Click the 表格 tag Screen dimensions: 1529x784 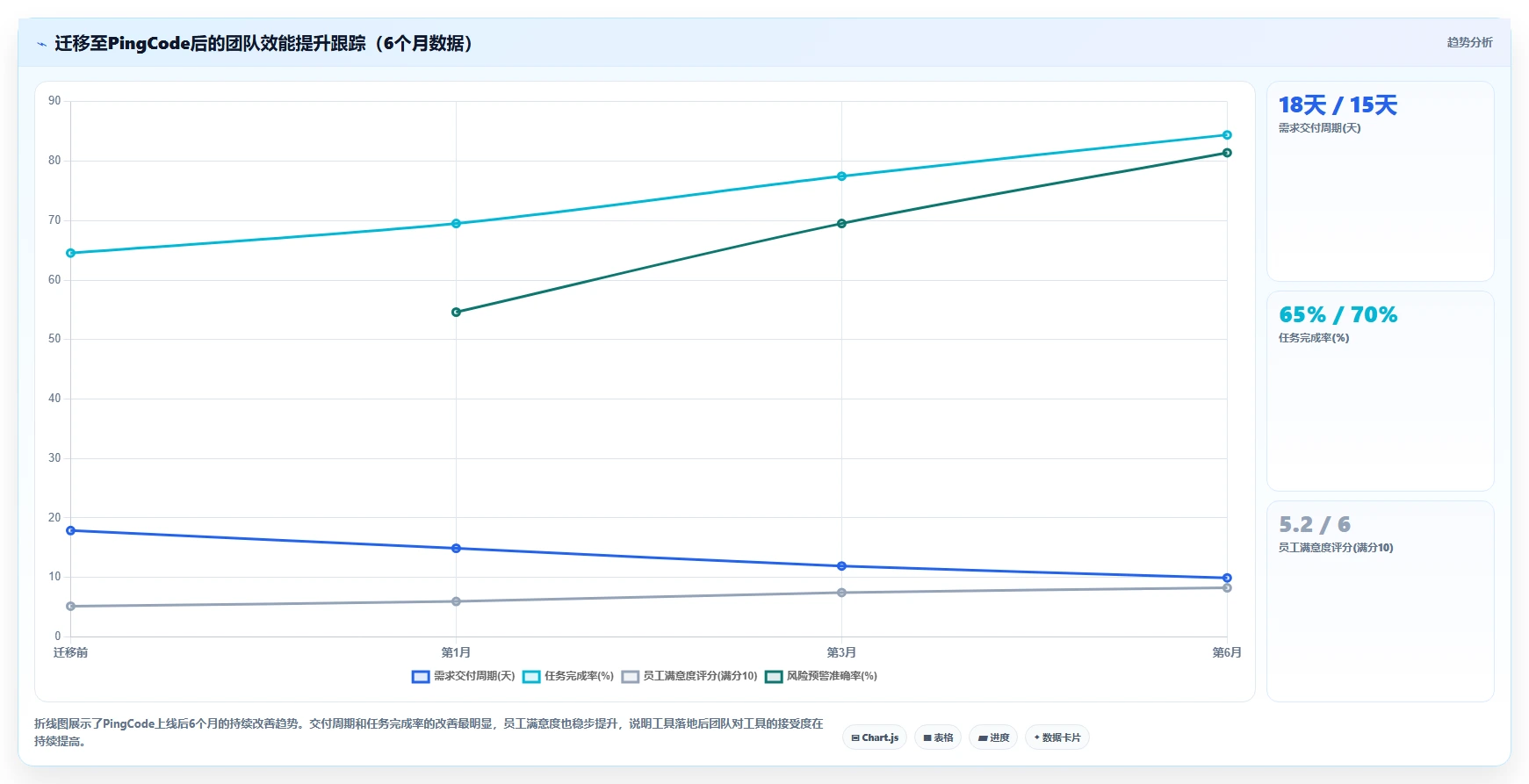point(938,737)
